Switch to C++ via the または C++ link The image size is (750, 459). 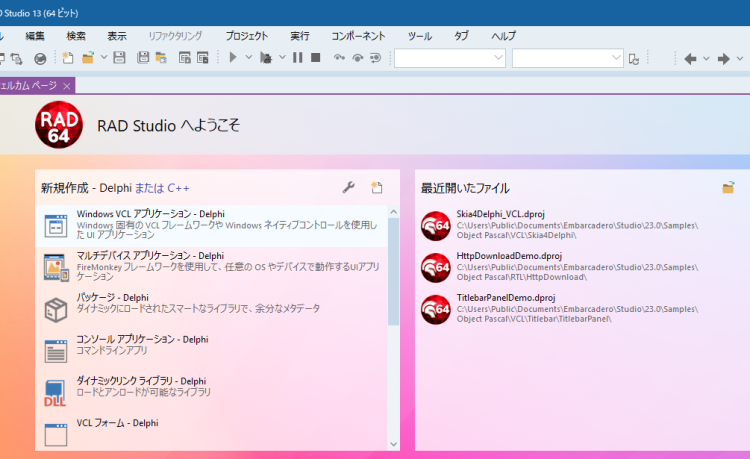pos(162,188)
